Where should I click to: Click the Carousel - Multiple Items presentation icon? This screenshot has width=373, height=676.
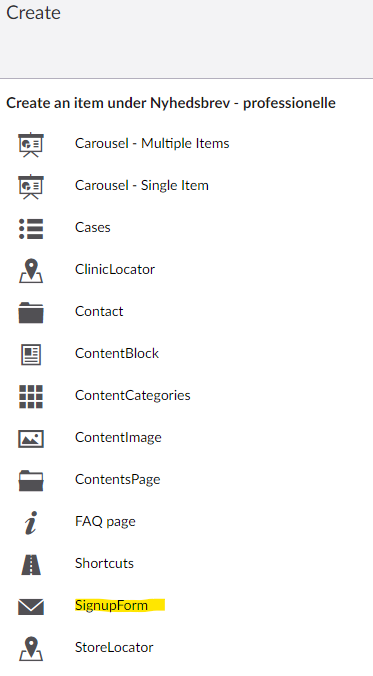point(31,144)
